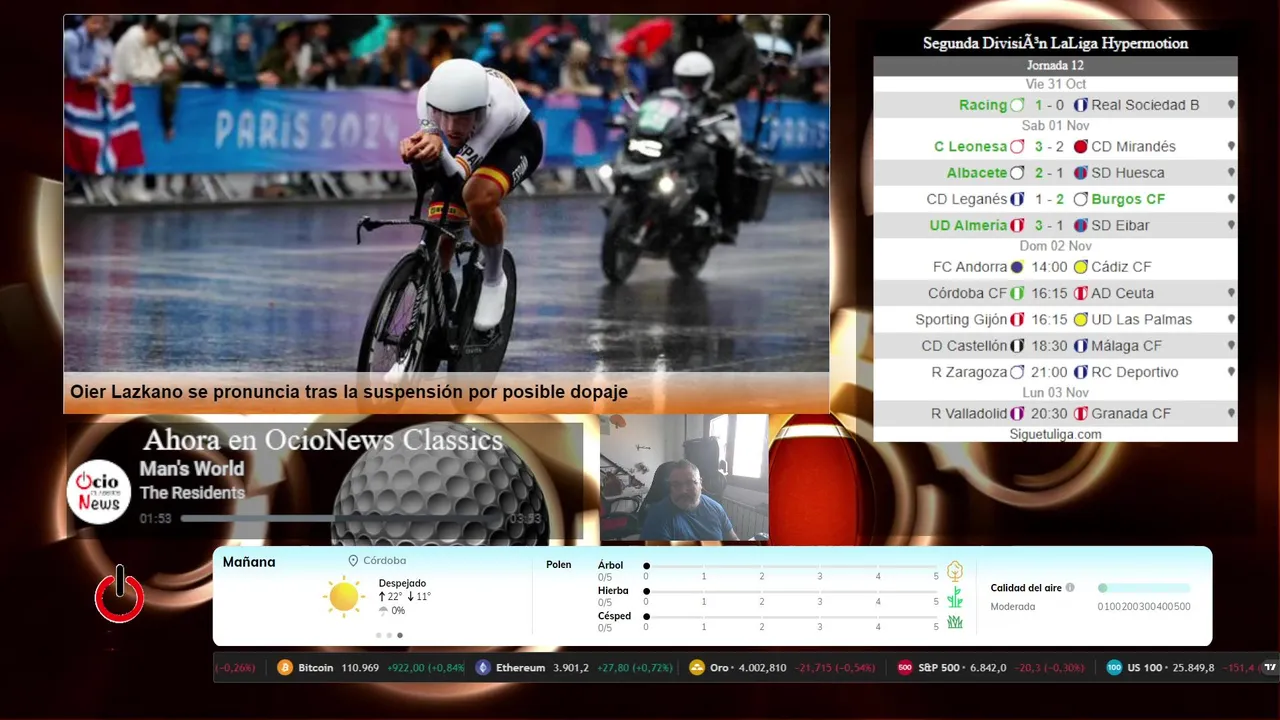Open the US 100 ticker entry
The height and width of the screenshot is (720, 1280).
(1180, 667)
